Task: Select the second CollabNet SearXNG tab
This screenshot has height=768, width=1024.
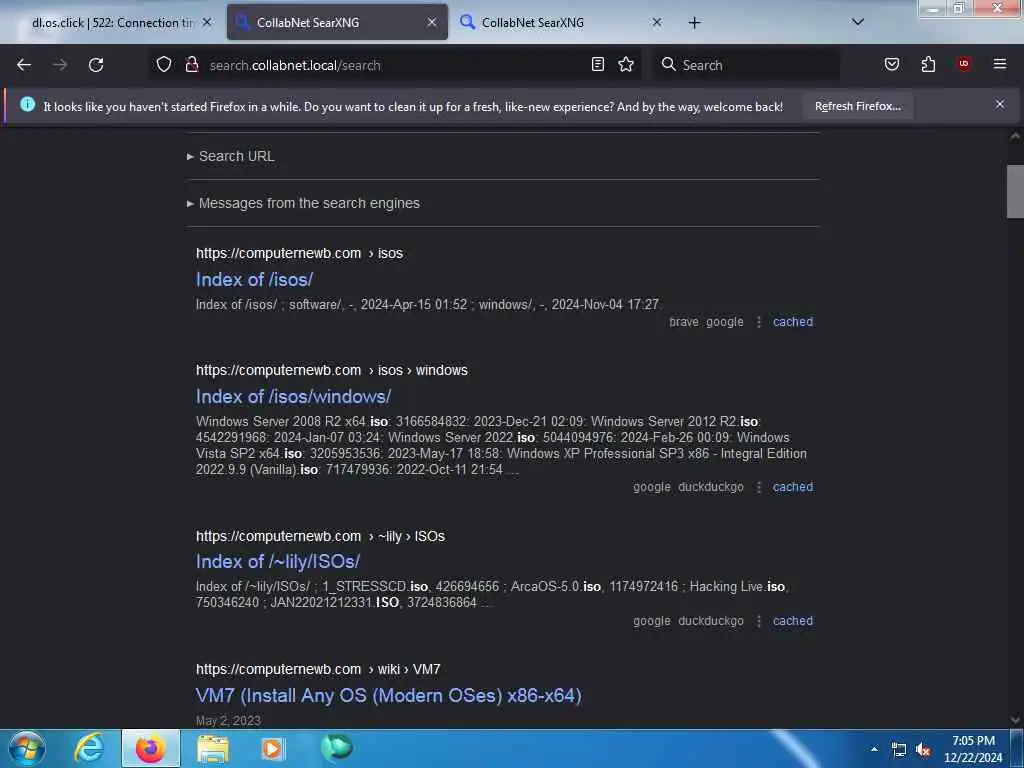Action: pos(337,22)
